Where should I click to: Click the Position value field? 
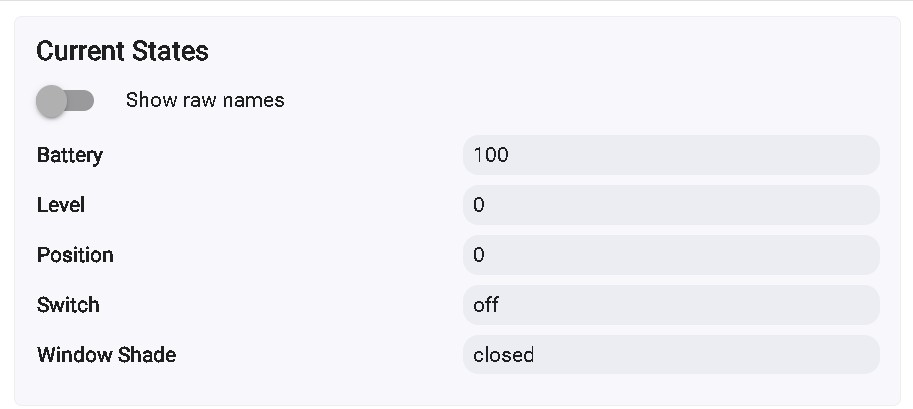(670, 255)
